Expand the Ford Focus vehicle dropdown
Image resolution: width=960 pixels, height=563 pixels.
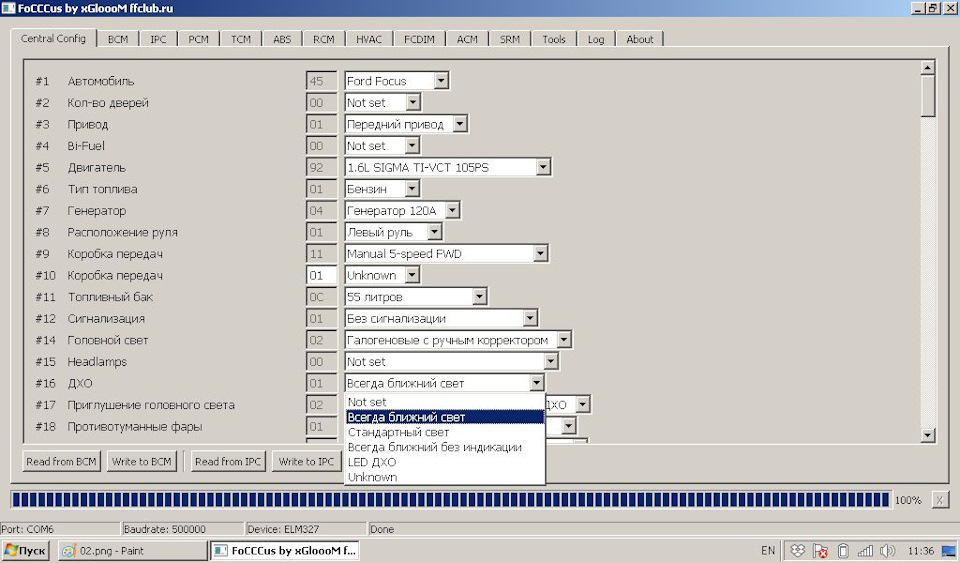(x=441, y=81)
